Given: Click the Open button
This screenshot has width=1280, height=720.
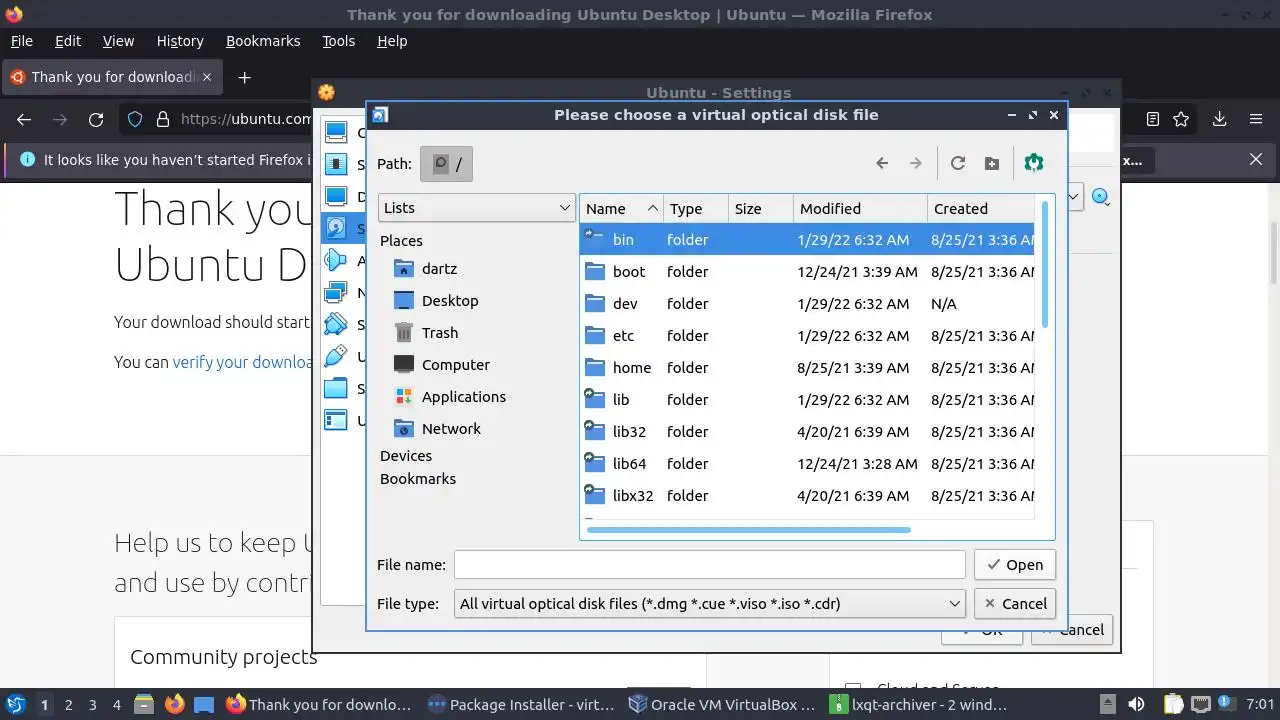Looking at the screenshot, I should click(1014, 565).
